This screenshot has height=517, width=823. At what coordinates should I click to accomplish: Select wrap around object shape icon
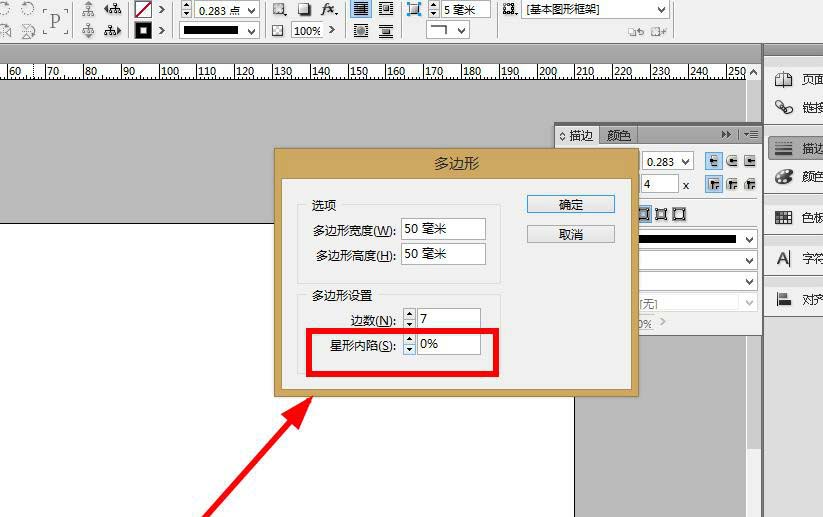pos(361,31)
